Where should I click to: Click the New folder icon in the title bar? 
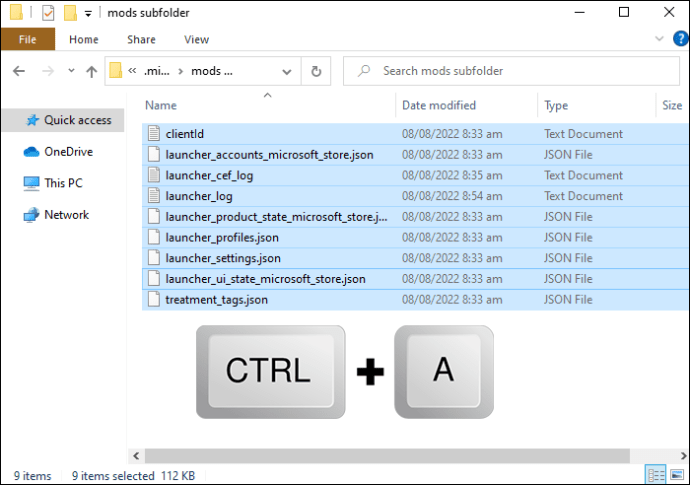70,13
